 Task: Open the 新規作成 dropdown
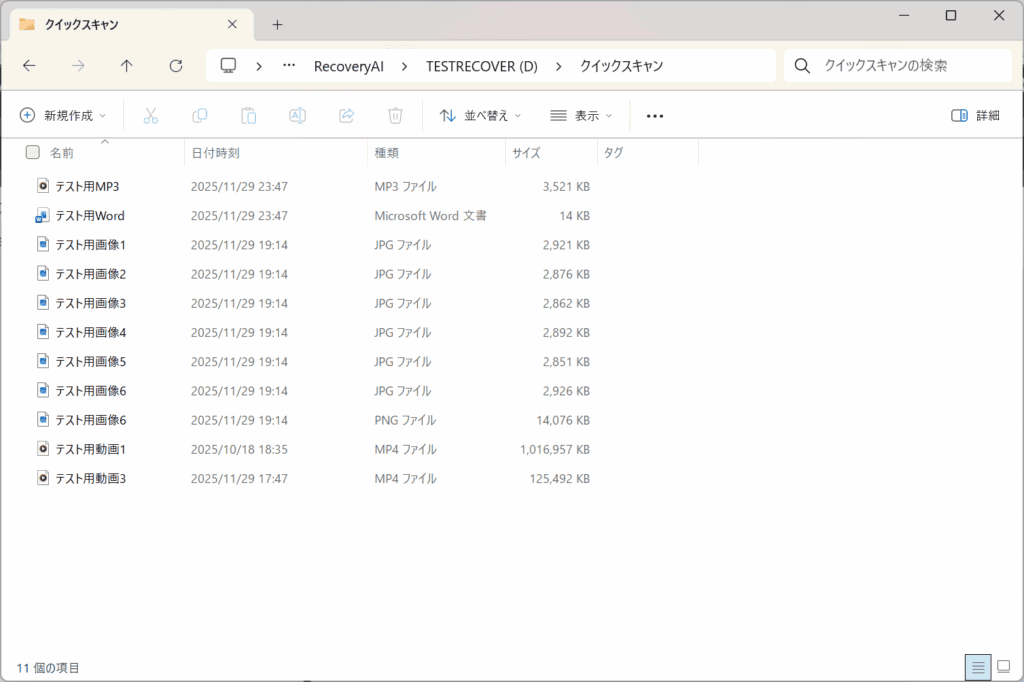pos(63,116)
